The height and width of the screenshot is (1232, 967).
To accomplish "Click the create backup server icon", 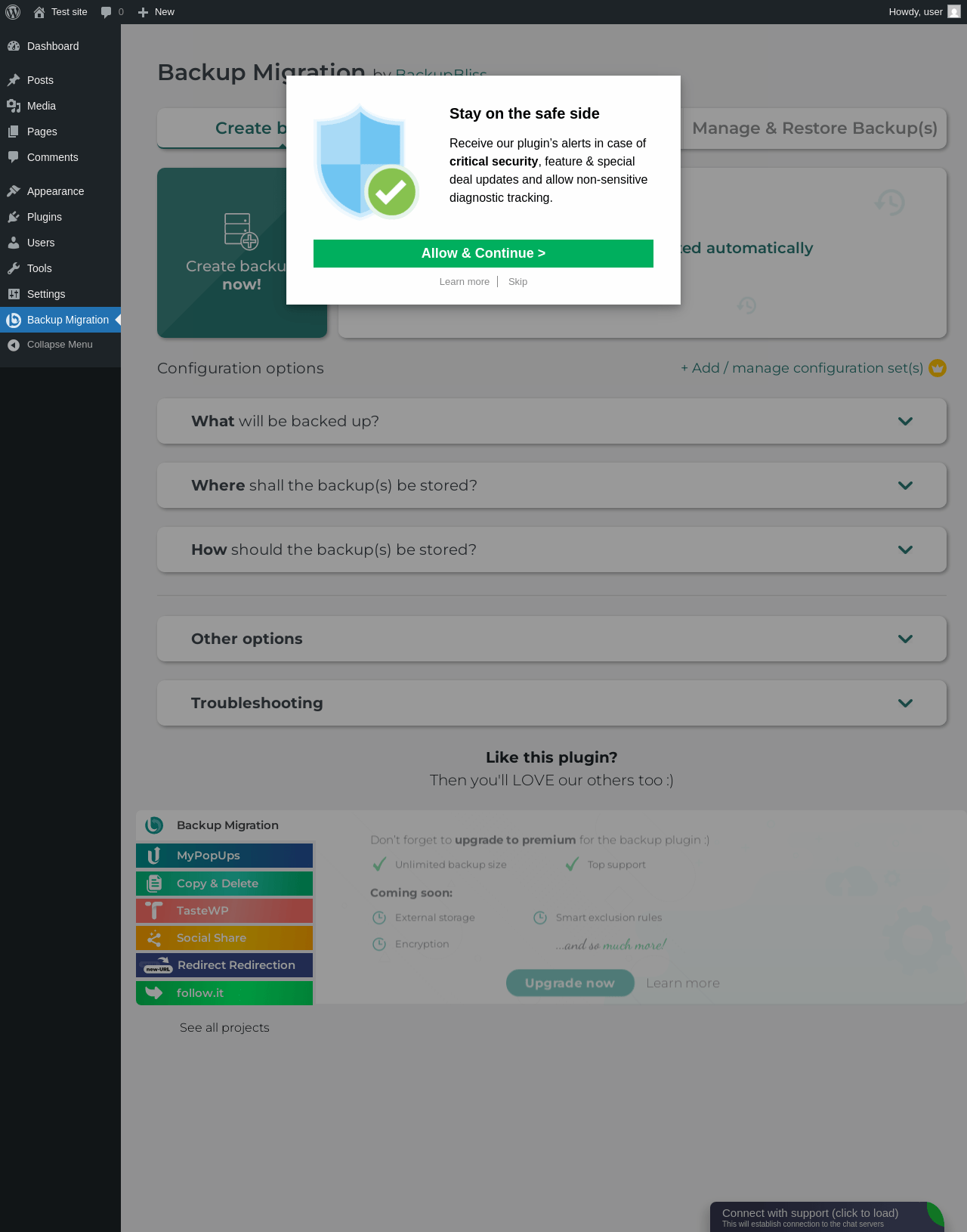I will 241,231.
